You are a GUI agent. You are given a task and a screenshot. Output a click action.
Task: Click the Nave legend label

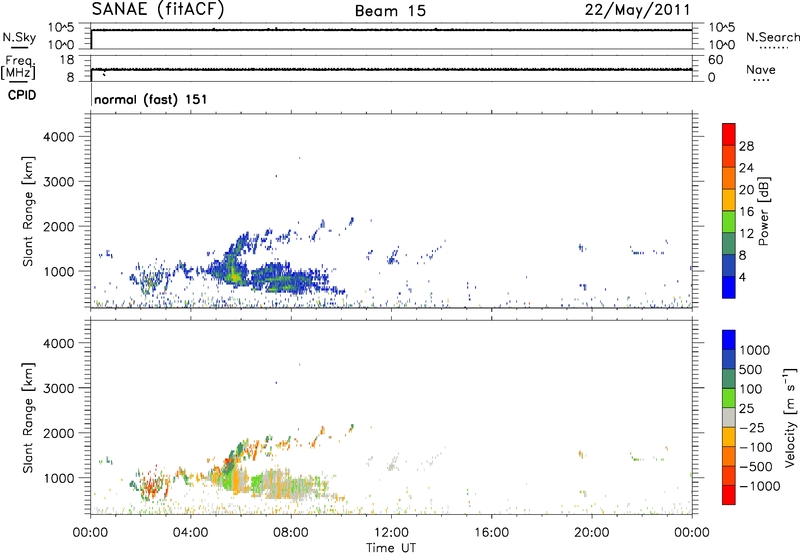click(761, 69)
